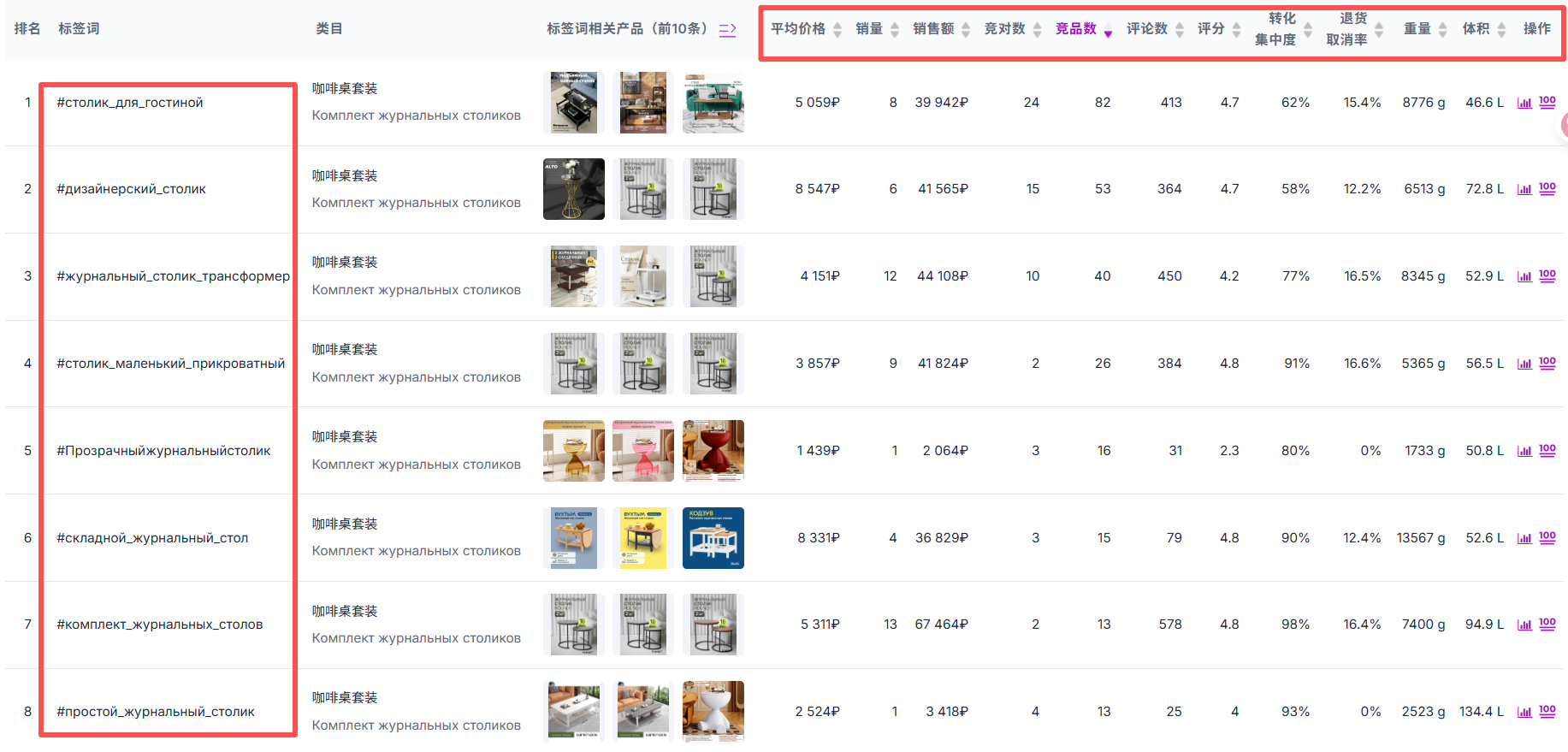Image resolution: width=1568 pixels, height=752 pixels.
Task: Click the Top 100 icon in row 2
Action: (x=1547, y=188)
